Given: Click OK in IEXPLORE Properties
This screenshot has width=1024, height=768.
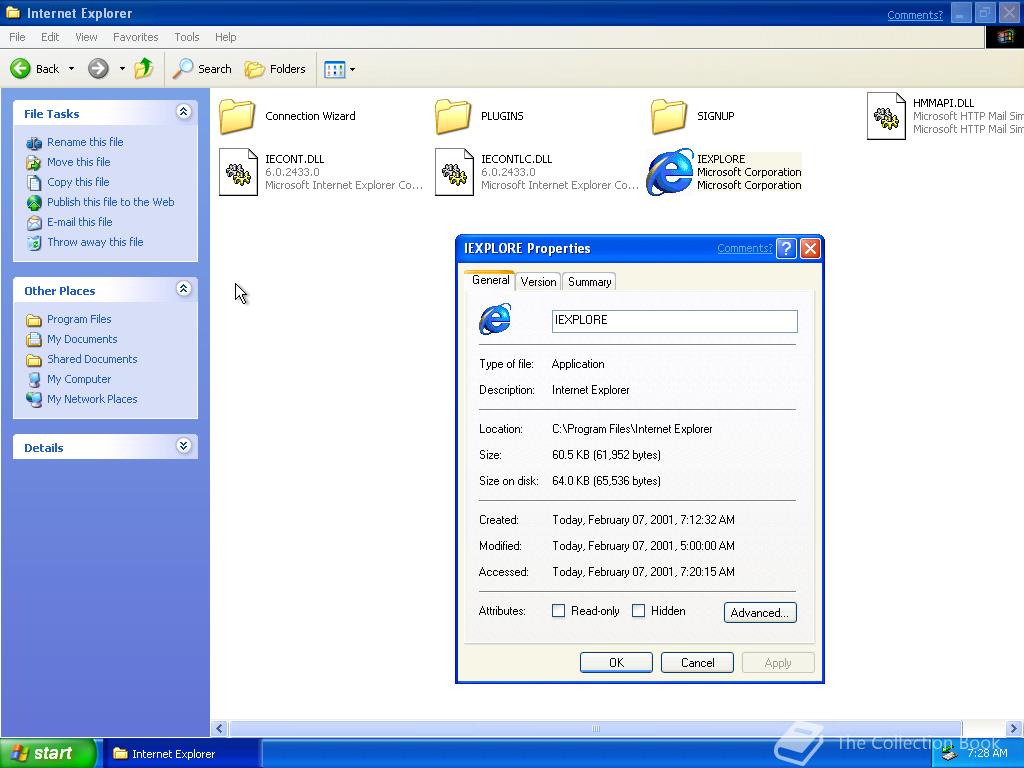Looking at the screenshot, I should click(x=616, y=662).
